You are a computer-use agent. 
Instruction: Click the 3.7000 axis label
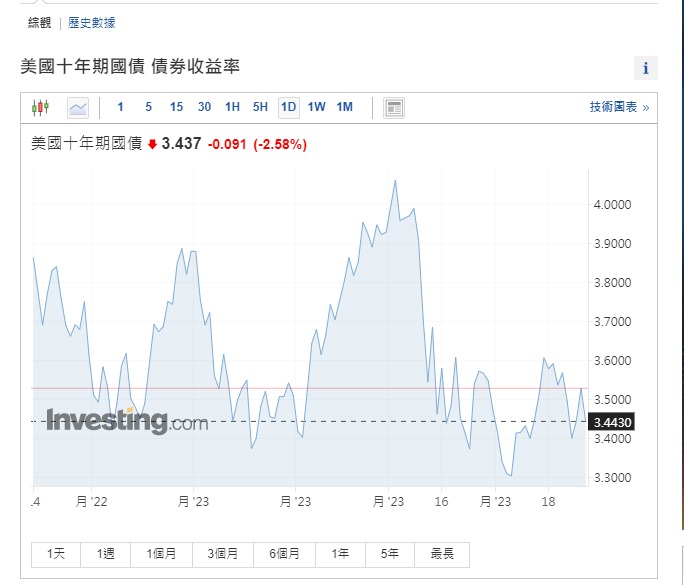(612, 322)
